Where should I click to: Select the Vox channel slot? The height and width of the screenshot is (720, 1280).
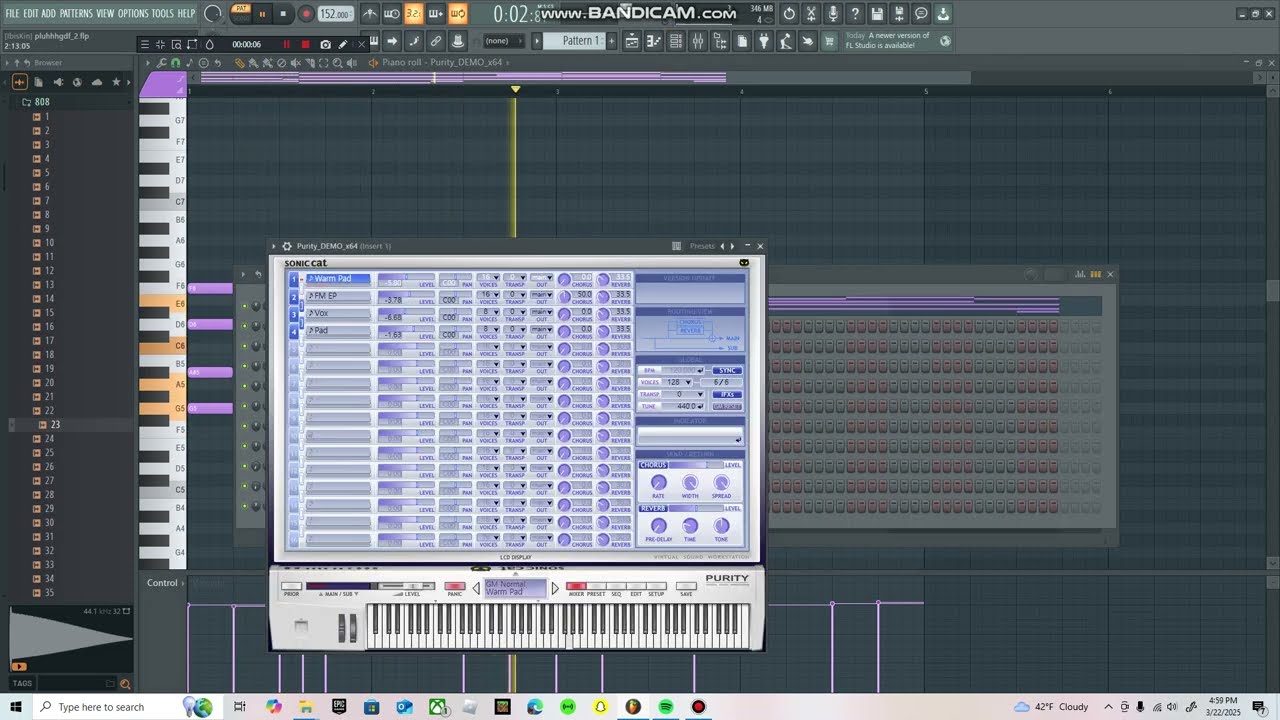[338, 313]
